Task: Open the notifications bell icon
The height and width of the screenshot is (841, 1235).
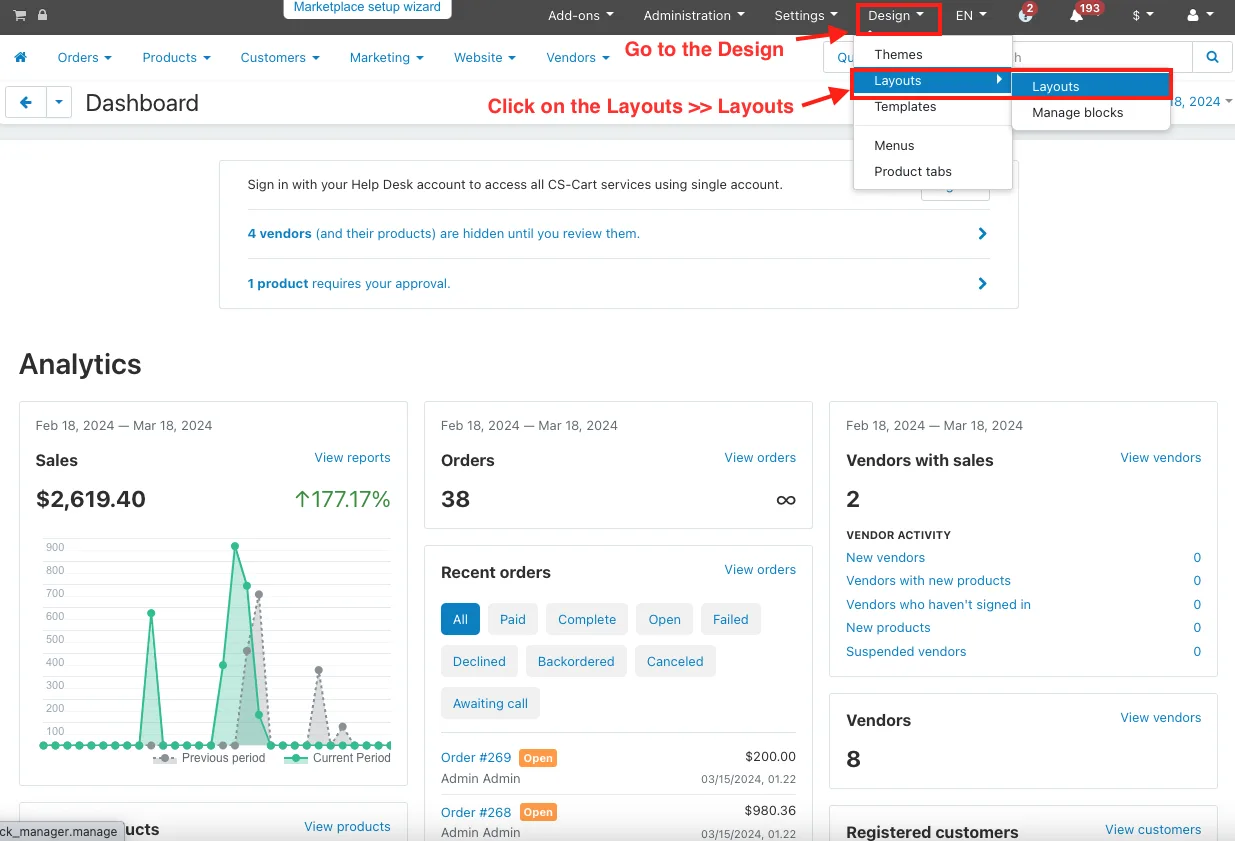Action: point(1077,16)
